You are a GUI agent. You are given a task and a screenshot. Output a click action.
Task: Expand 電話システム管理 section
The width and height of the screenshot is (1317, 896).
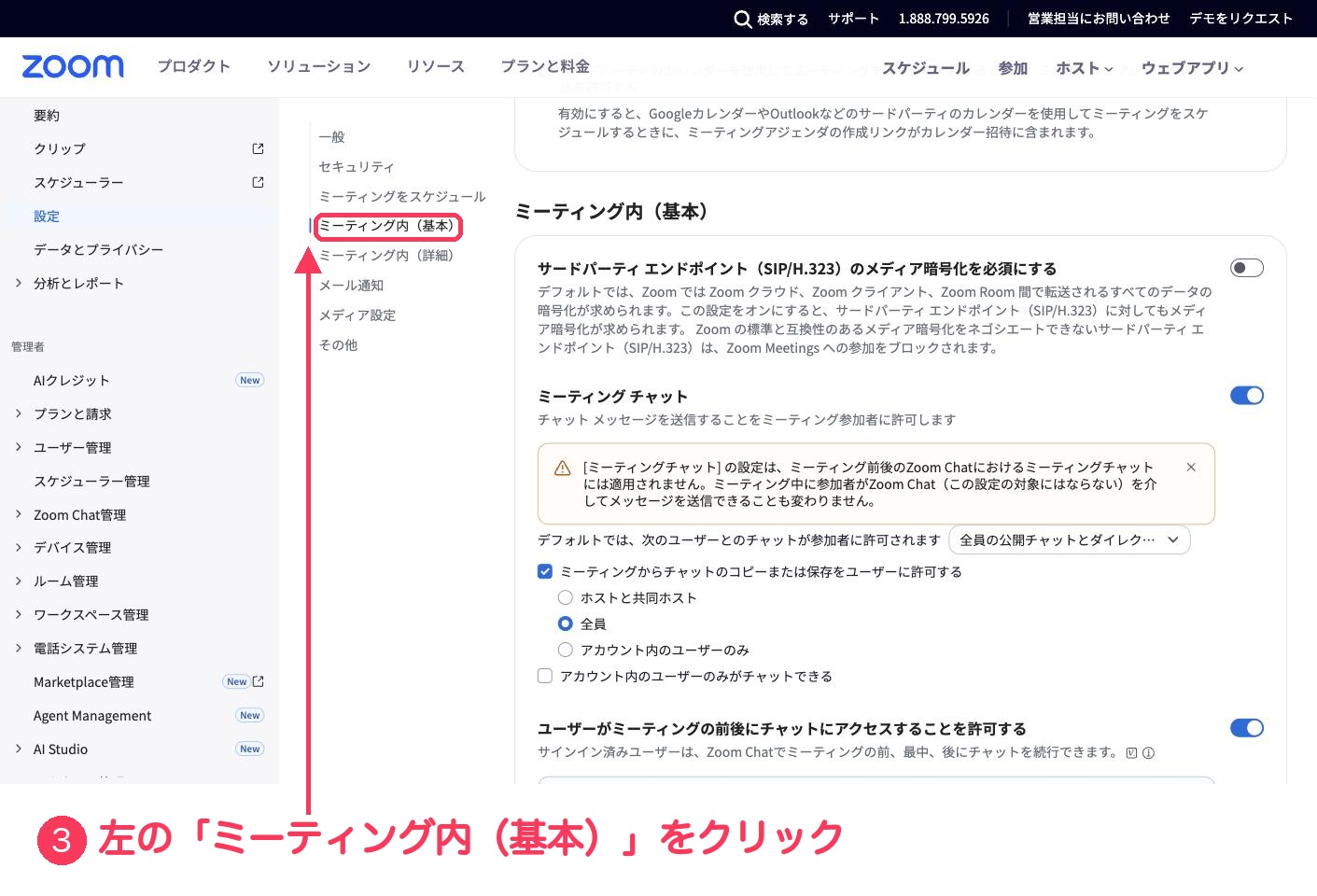pos(19,648)
